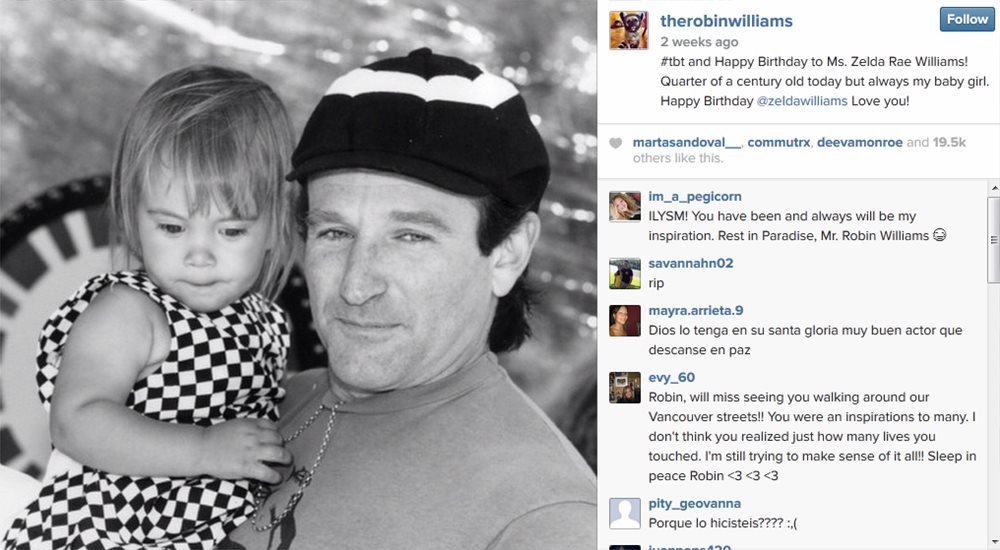The height and width of the screenshot is (550, 1000).
Task: Click savannahn02 commenter username
Action: click(x=691, y=263)
